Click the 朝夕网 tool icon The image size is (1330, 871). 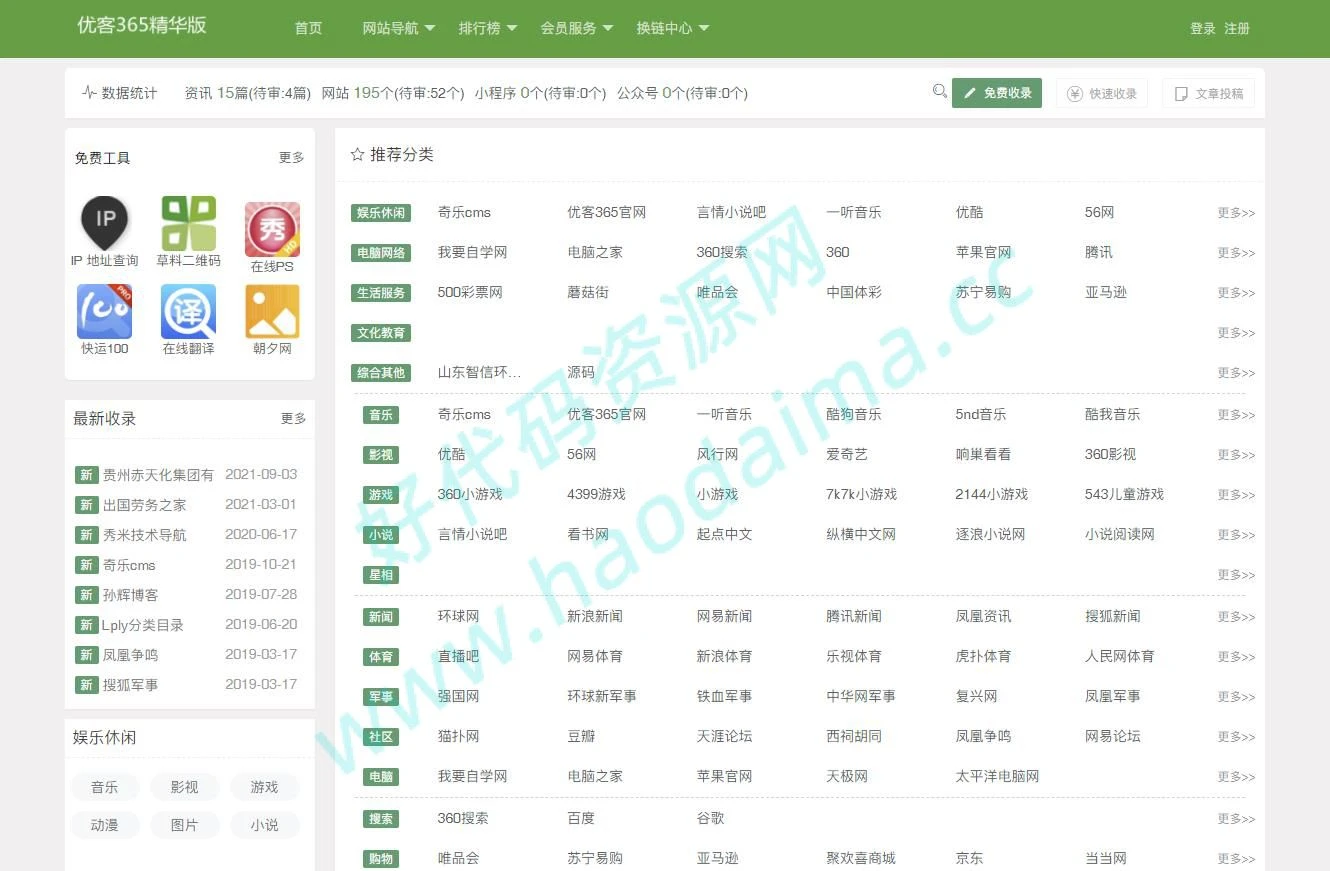[272, 311]
